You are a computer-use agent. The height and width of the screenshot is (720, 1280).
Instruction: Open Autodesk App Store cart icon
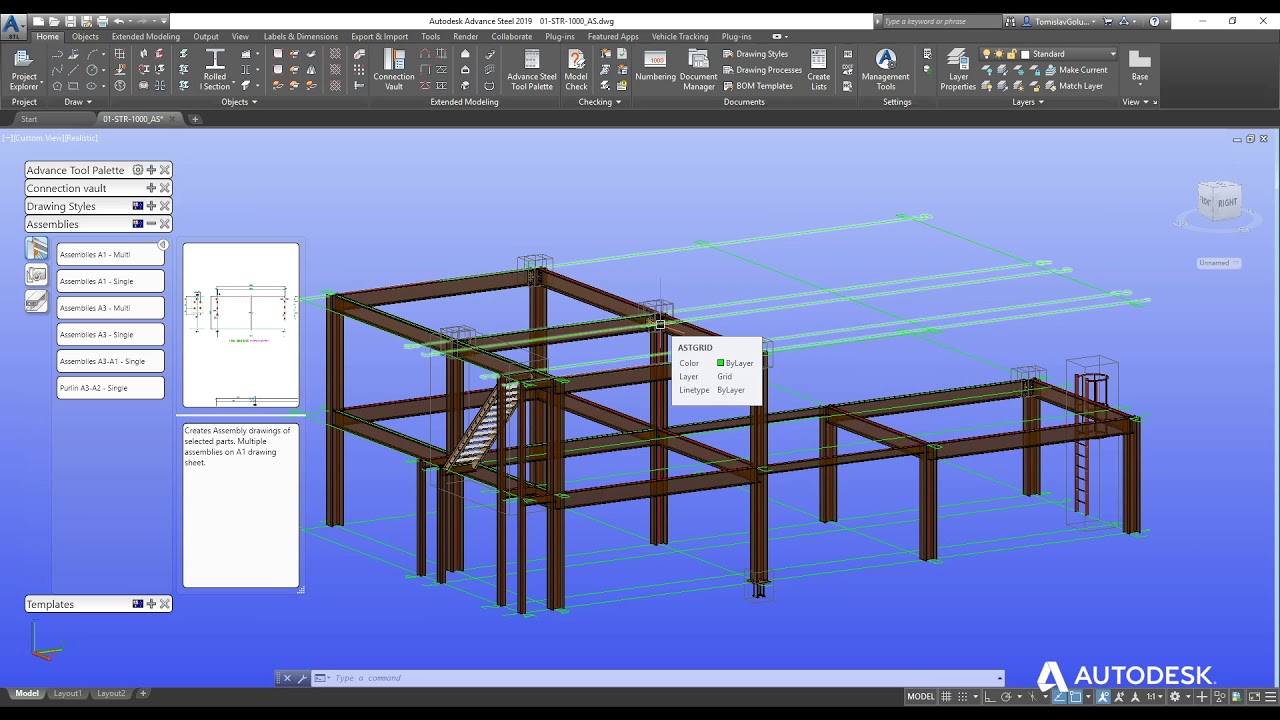(x=1110, y=21)
